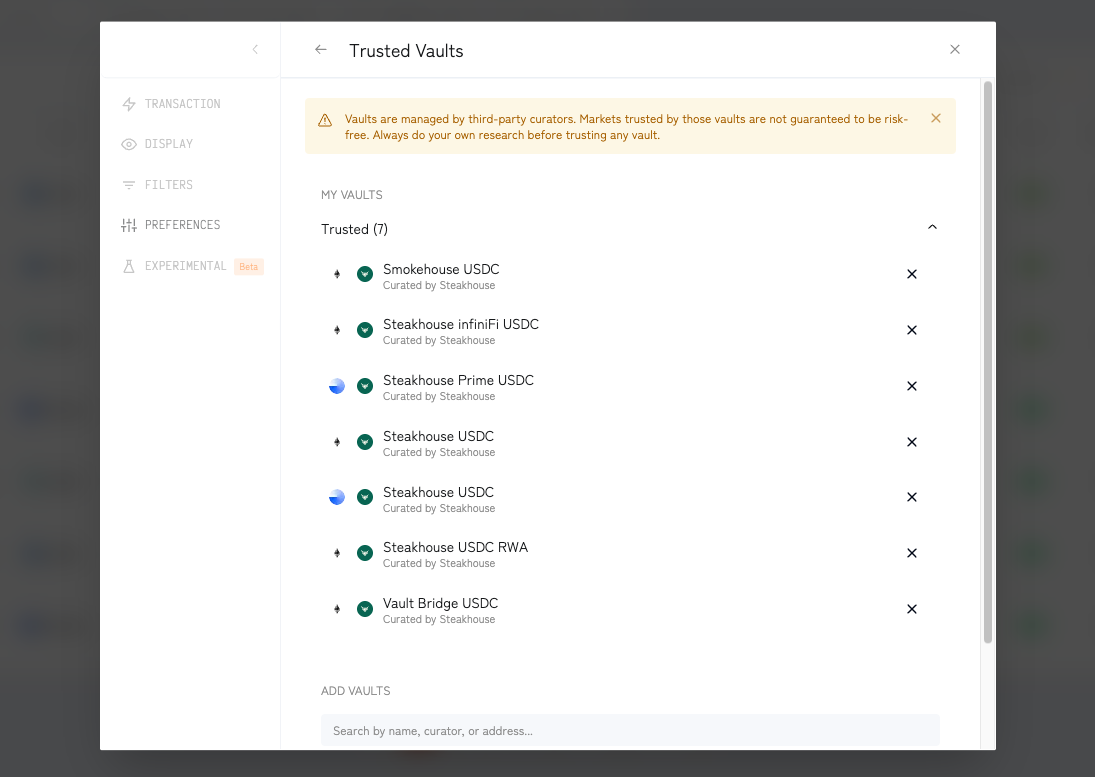Click the sliders icon beside Preferences
The height and width of the screenshot is (777, 1095).
pyautogui.click(x=128, y=225)
